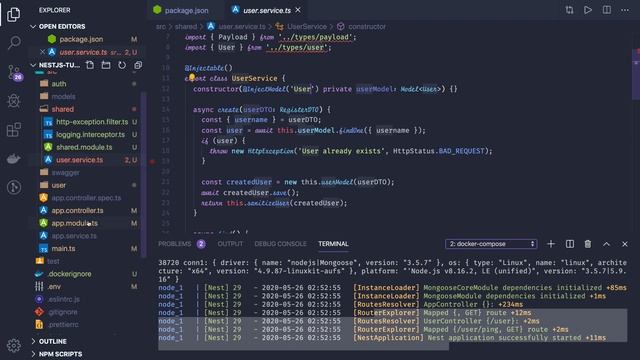Expand the models folder
The width and height of the screenshot is (640, 360).
[x=63, y=96]
